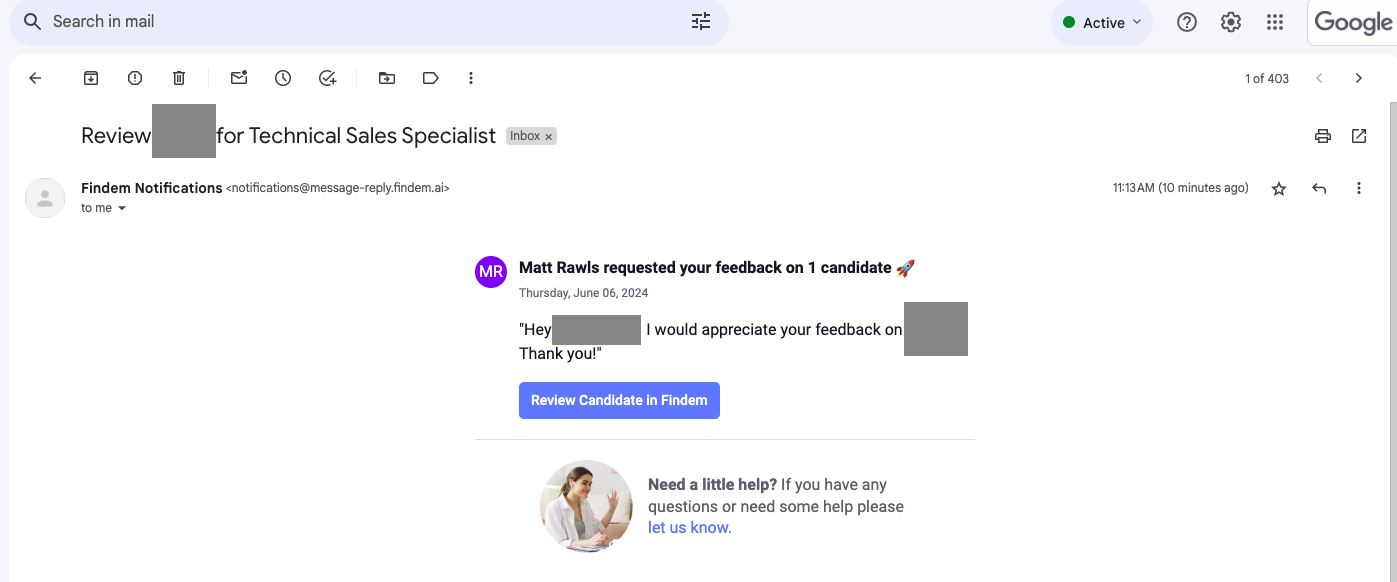The height and width of the screenshot is (582, 1397).
Task: Star the Findem Notifications message
Action: point(1279,188)
